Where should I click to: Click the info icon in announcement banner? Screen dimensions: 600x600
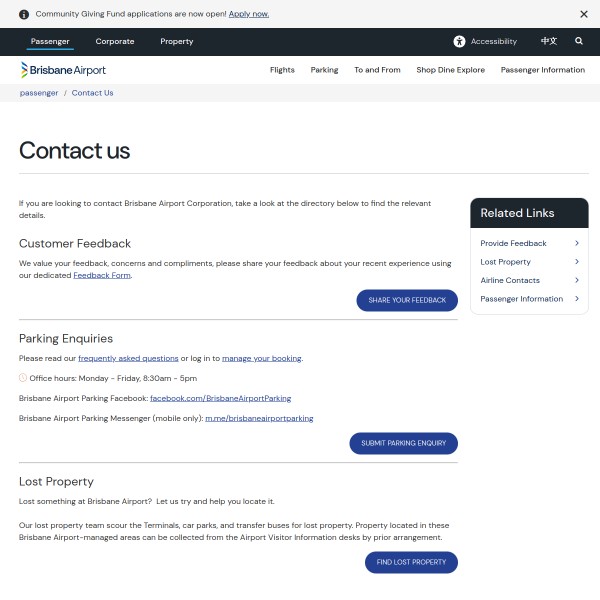point(24,14)
